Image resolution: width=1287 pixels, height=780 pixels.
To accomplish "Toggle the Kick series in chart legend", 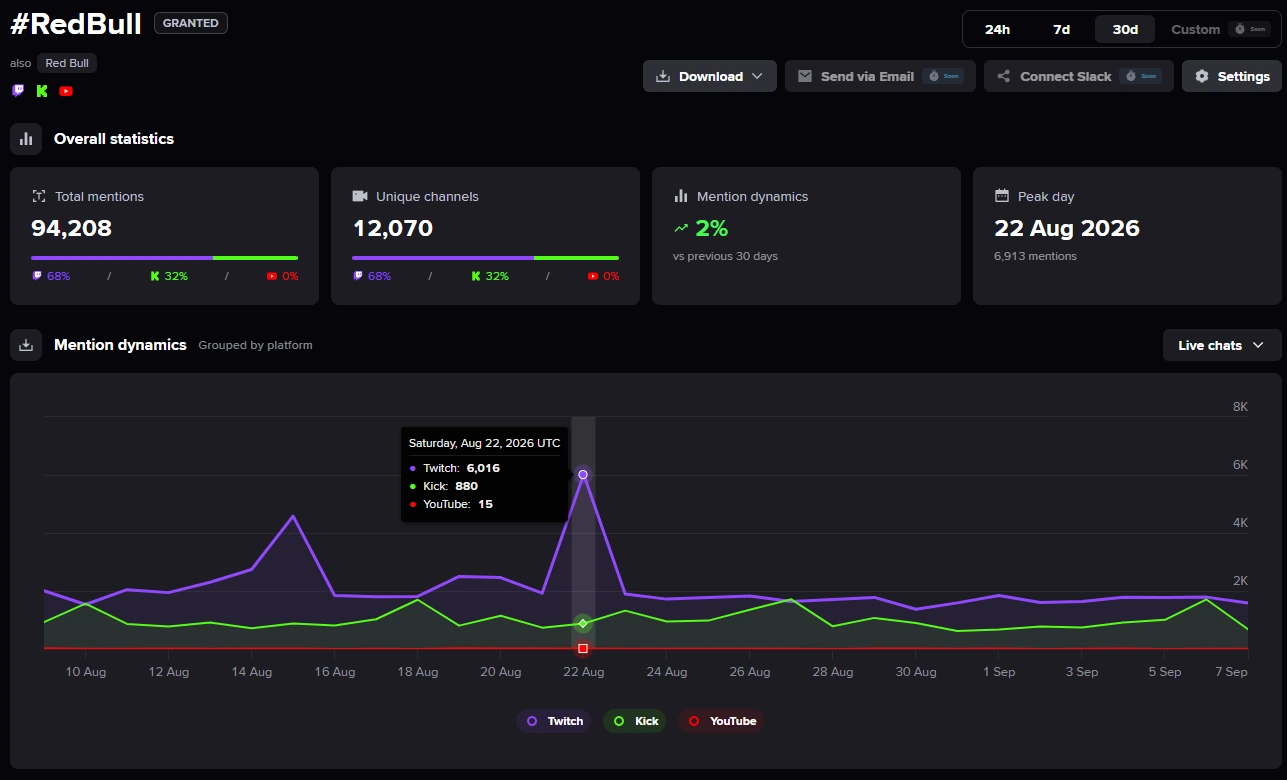I will pyautogui.click(x=635, y=721).
